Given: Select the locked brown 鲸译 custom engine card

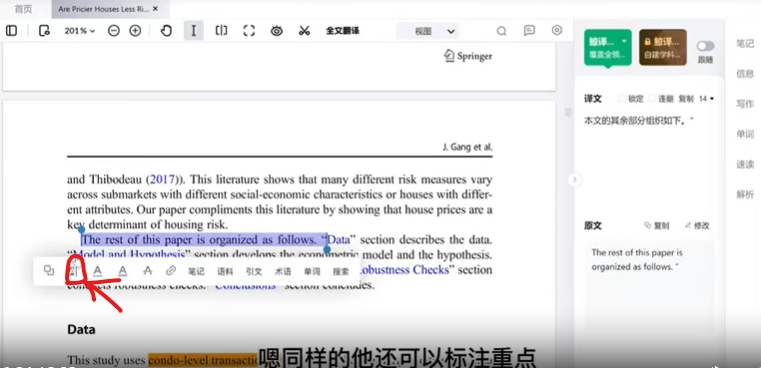Looking at the screenshot, I should pyautogui.click(x=662, y=47).
